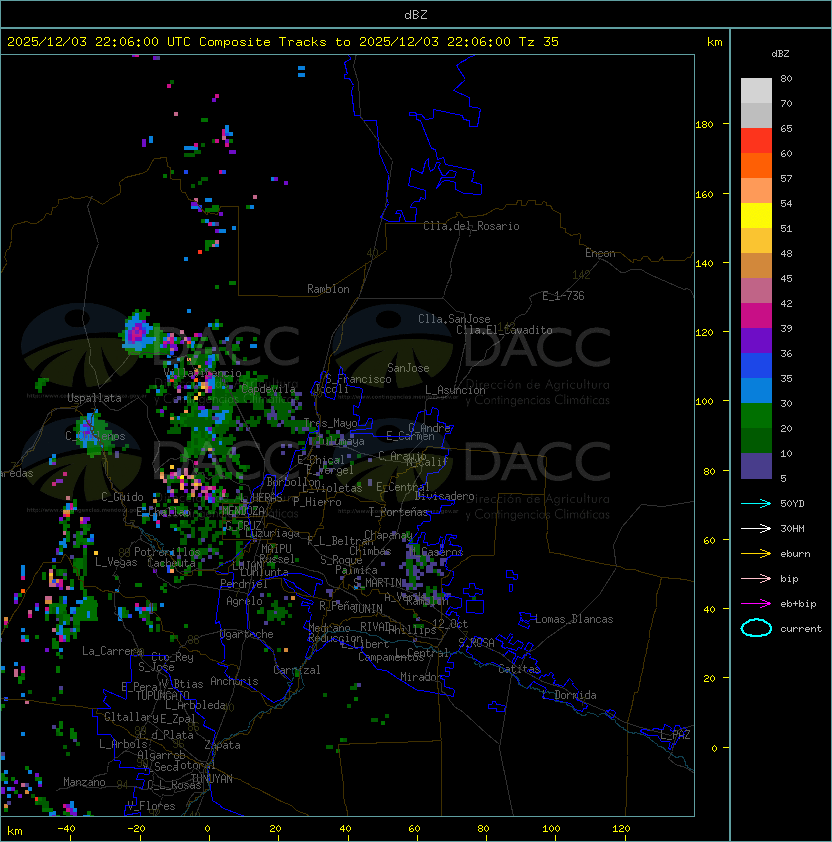Click the 'L_PAZ' map label
The width and height of the screenshot is (832, 842).
click(675, 735)
